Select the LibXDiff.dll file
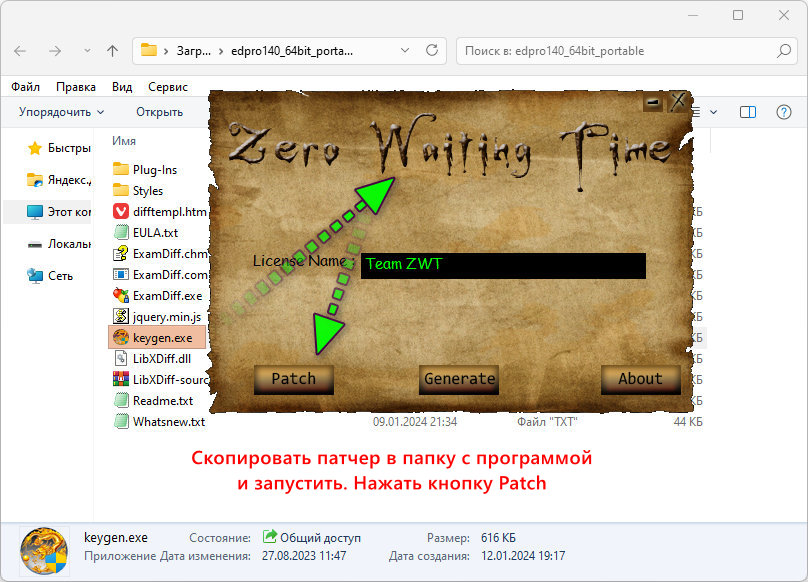The height and width of the screenshot is (582, 808). (152, 359)
